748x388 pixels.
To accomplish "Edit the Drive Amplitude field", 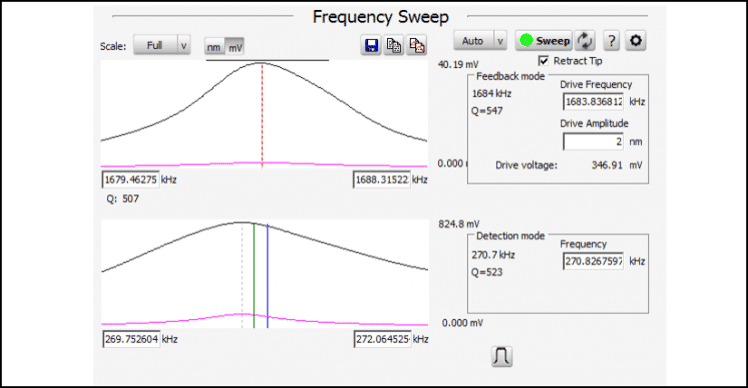I will coord(593,142).
